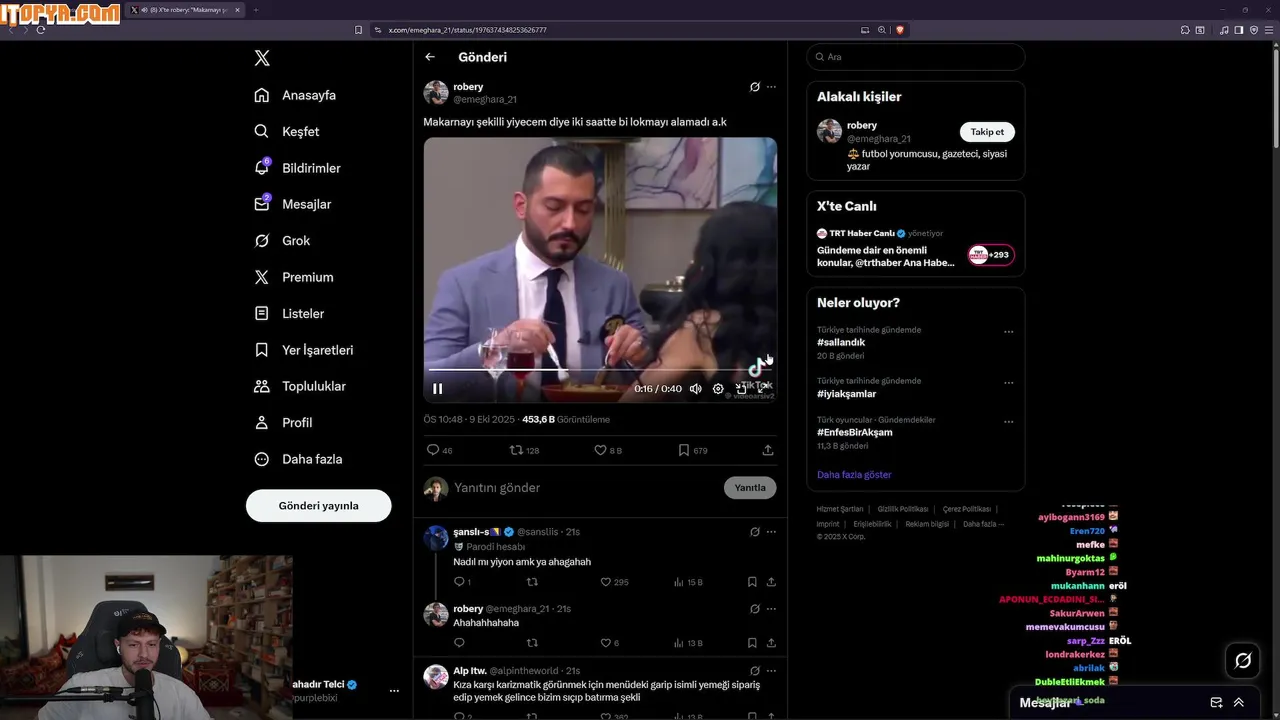The width and height of the screenshot is (1280, 720).
Task: Open more options on Alp Itw. reply
Action: 771,671
